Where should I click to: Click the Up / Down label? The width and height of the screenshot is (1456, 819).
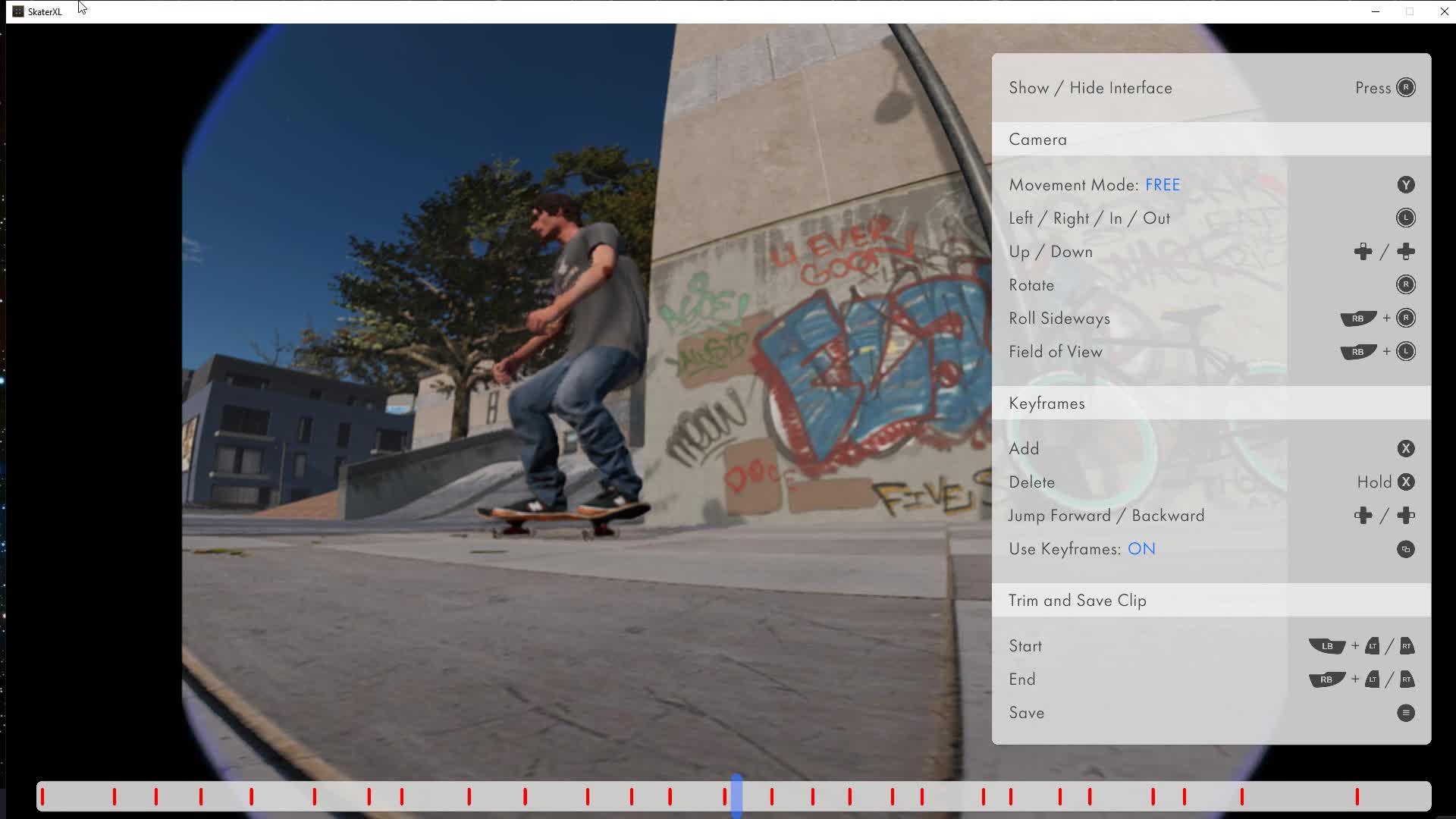(1050, 252)
